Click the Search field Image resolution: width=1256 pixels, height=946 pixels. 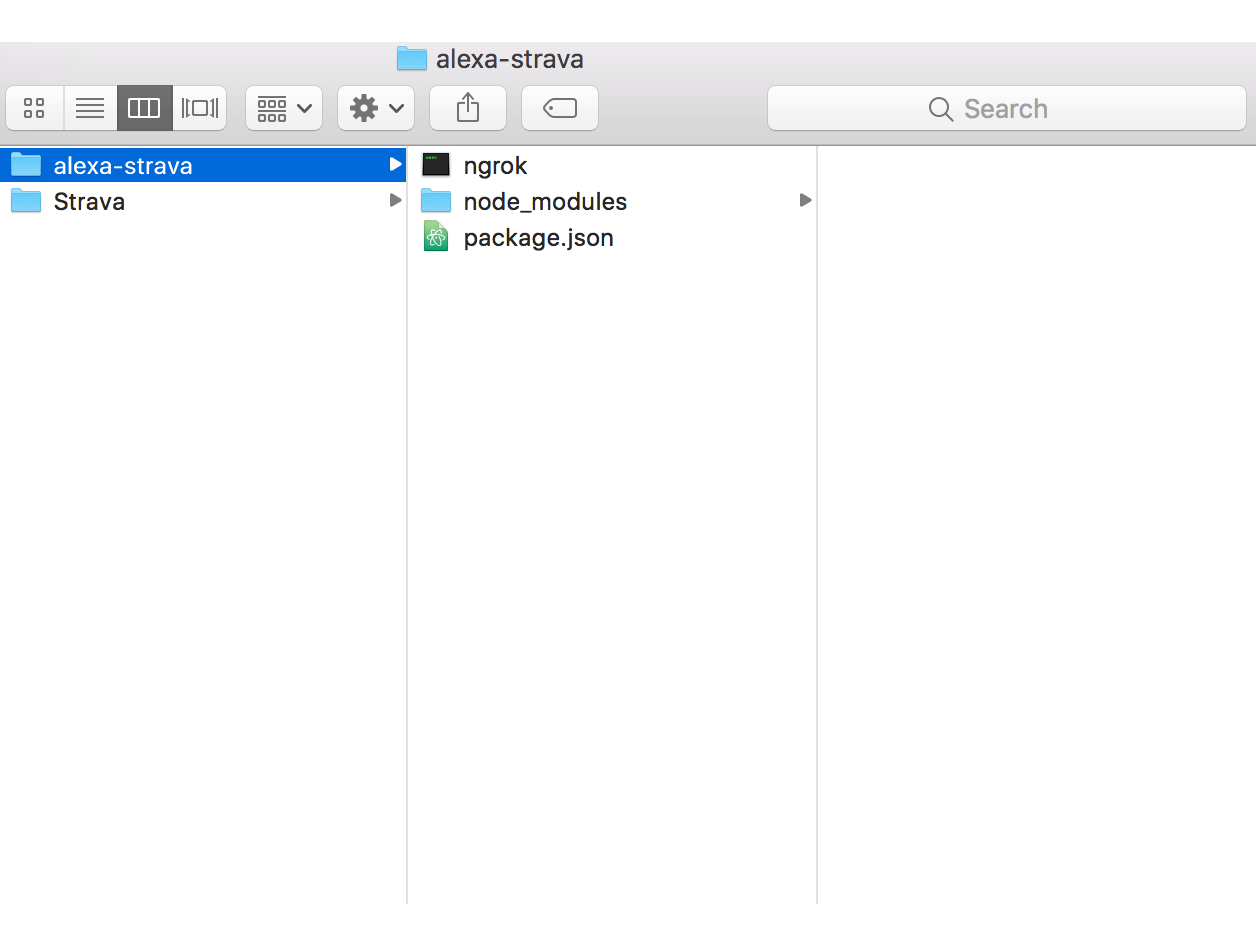coord(1007,108)
